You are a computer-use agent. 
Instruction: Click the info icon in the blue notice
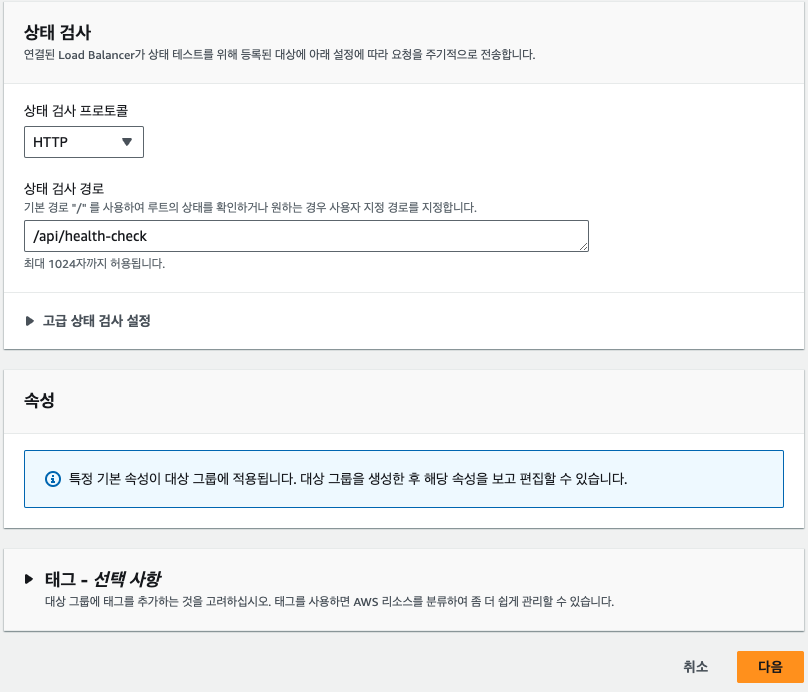coord(53,479)
